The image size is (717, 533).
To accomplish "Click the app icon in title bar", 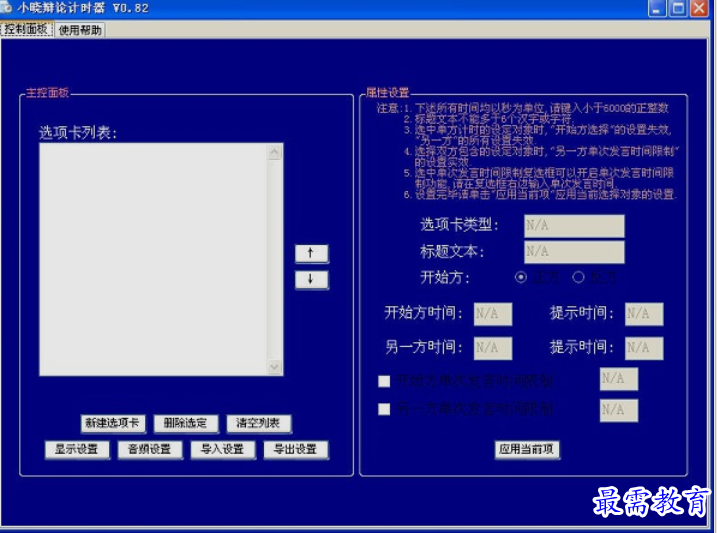I will tap(6, 7).
